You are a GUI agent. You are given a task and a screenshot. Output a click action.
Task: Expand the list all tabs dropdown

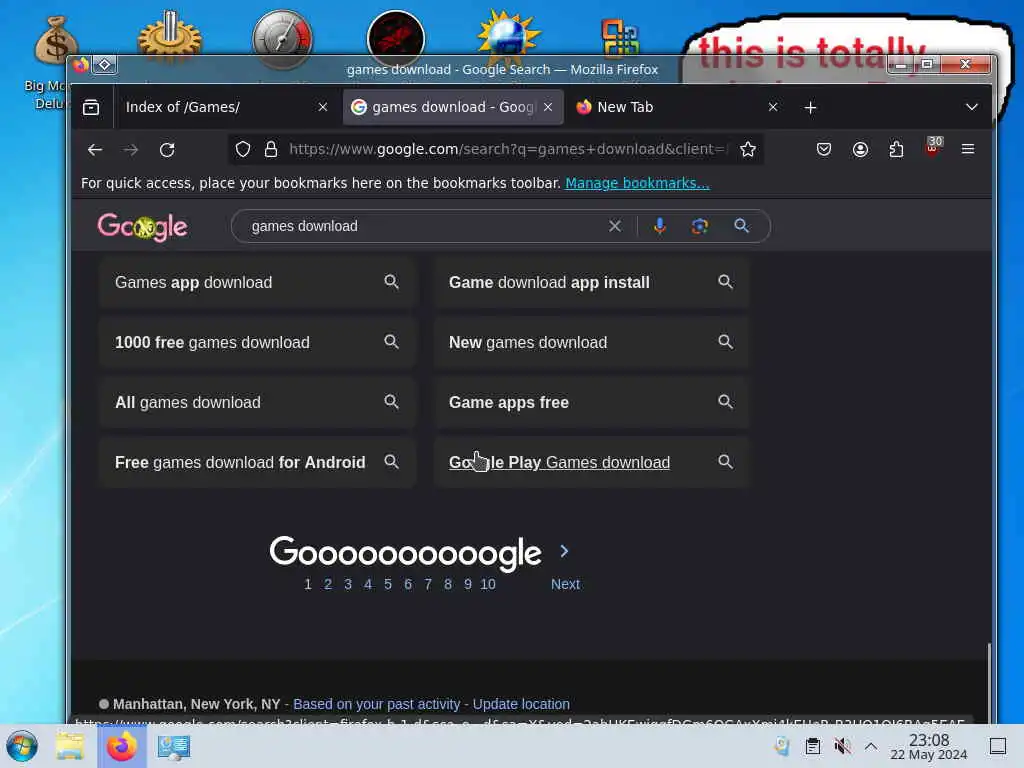coord(971,107)
